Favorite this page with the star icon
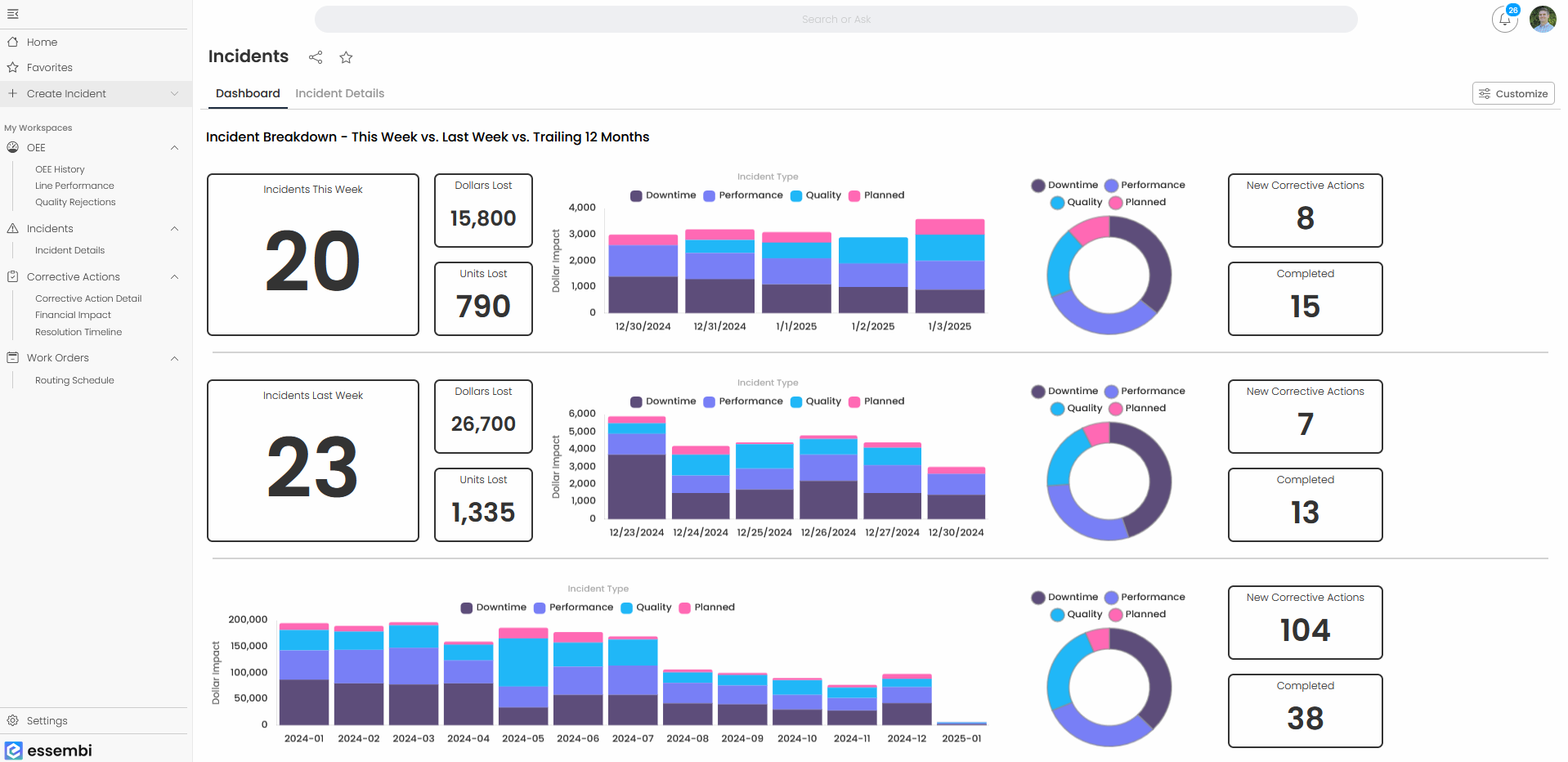This screenshot has height=762, width=1568. 346,57
